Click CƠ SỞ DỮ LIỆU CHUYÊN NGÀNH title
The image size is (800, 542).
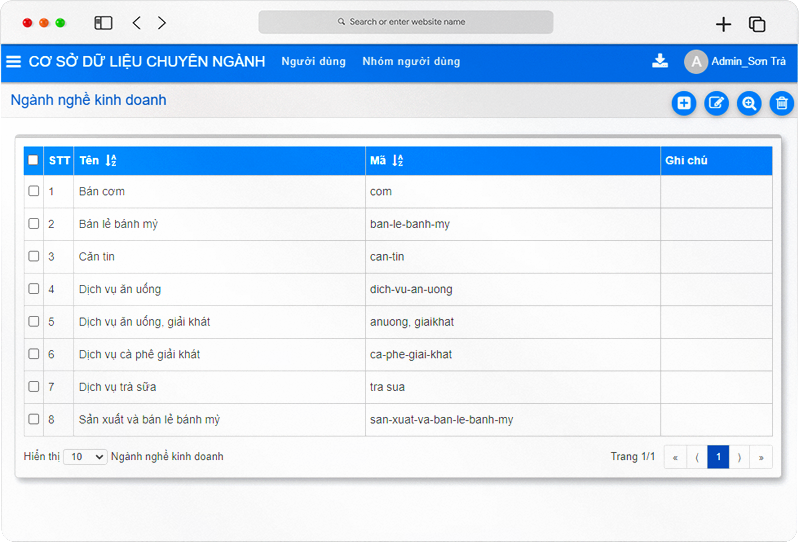147,62
